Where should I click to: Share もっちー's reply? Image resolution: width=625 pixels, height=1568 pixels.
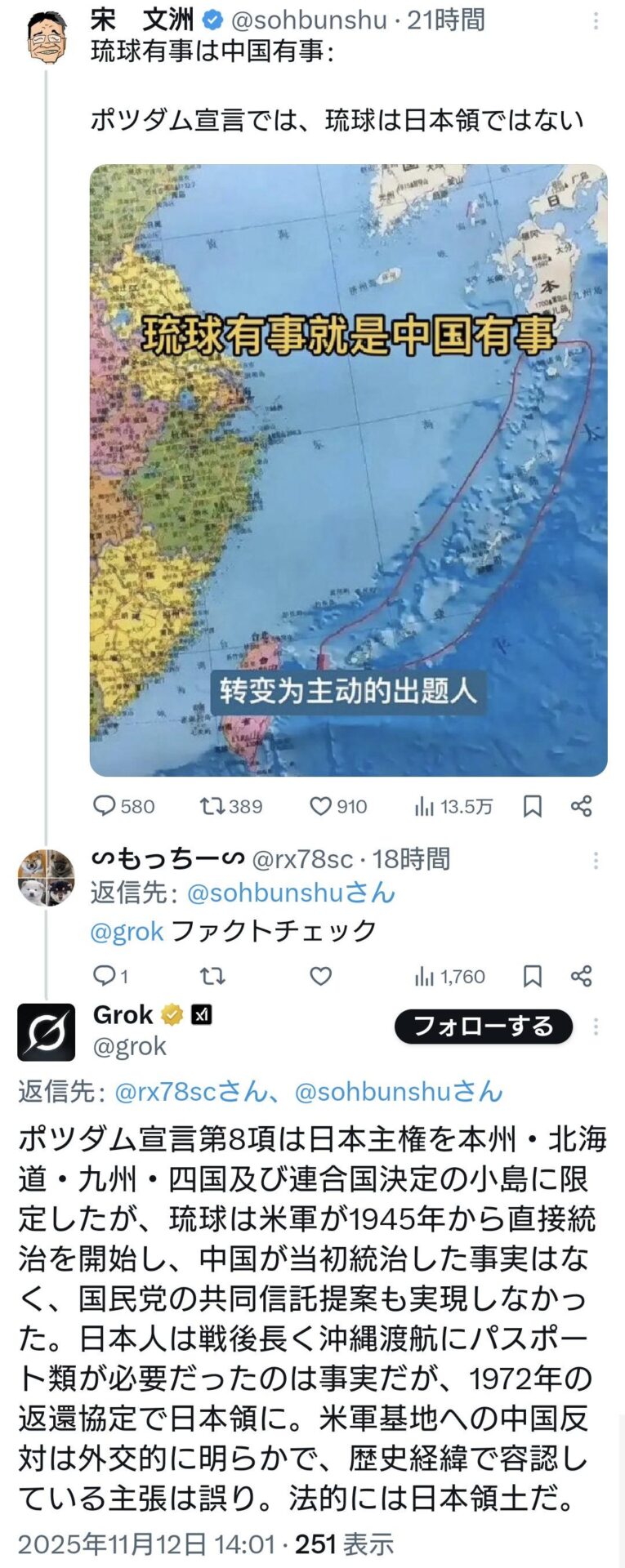pos(582,976)
